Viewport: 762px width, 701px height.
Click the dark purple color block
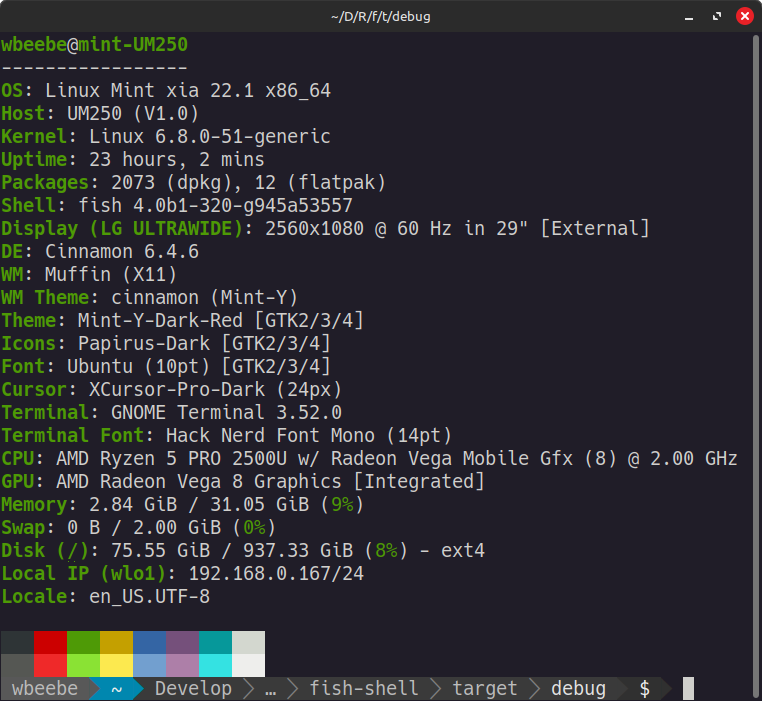pos(183,642)
